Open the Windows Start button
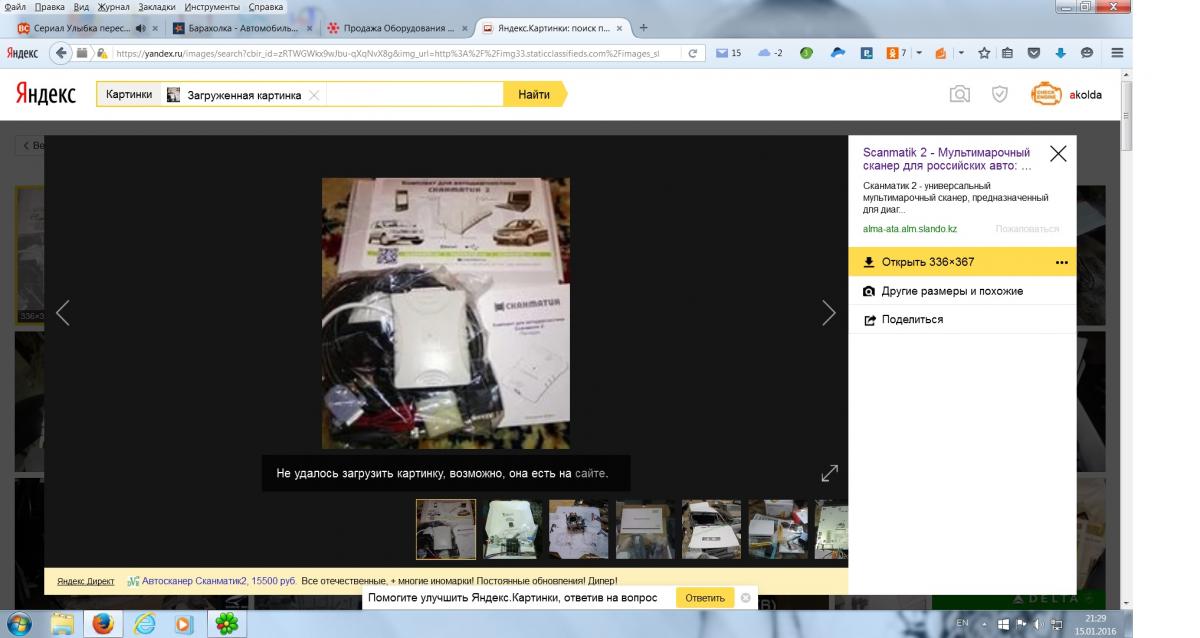 point(18,623)
